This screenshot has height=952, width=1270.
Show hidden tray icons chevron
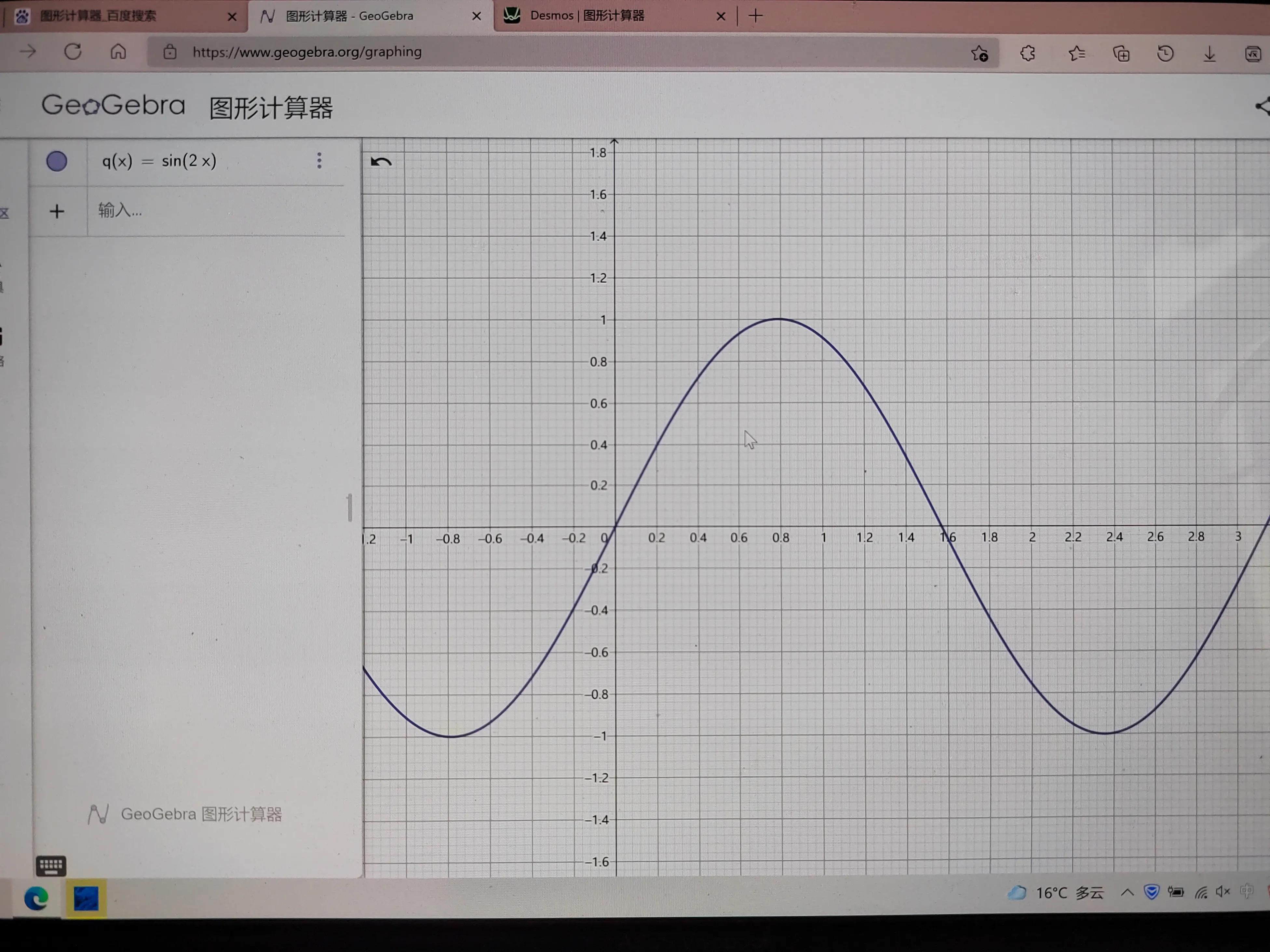click(1127, 892)
